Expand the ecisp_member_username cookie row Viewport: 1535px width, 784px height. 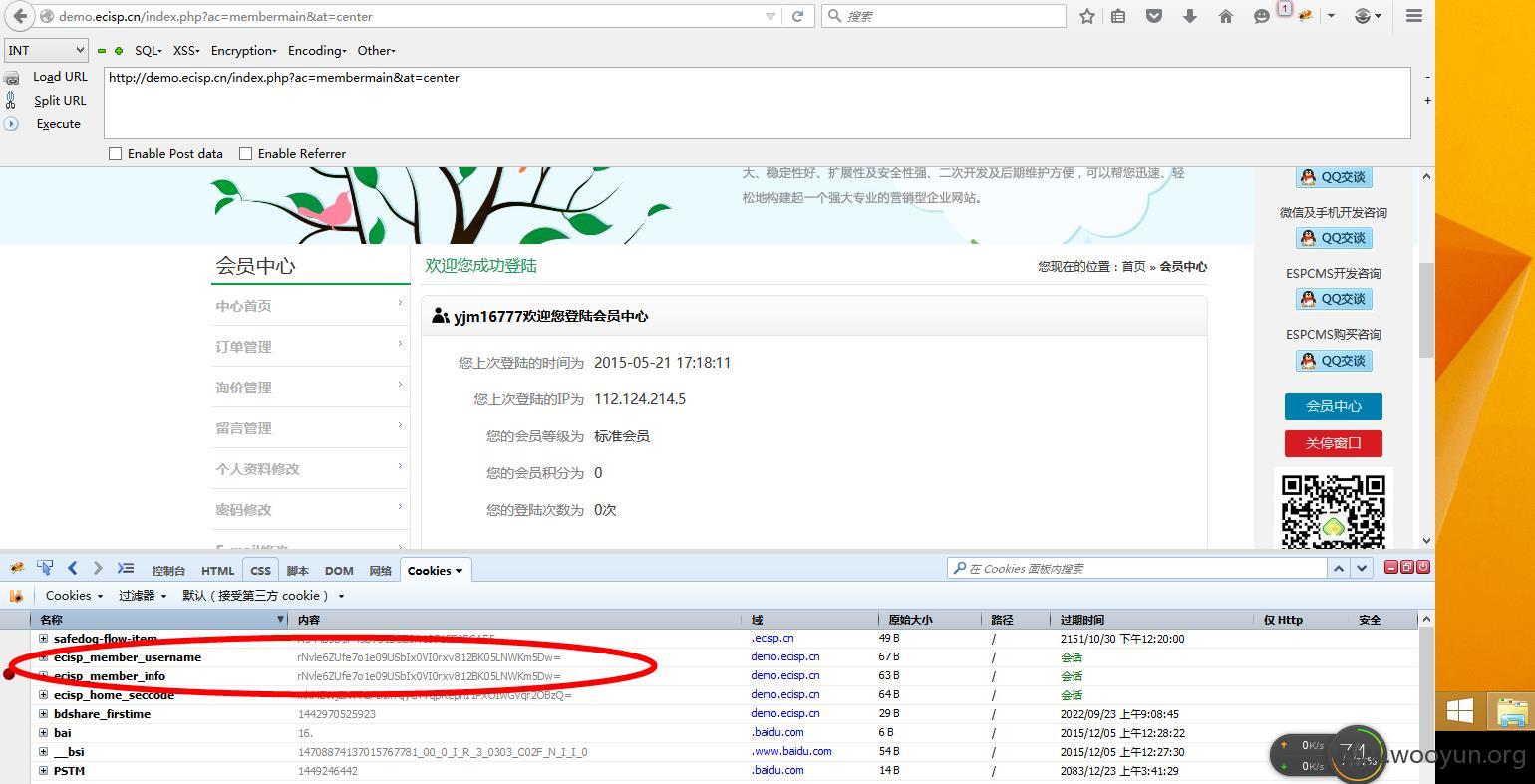(43, 657)
